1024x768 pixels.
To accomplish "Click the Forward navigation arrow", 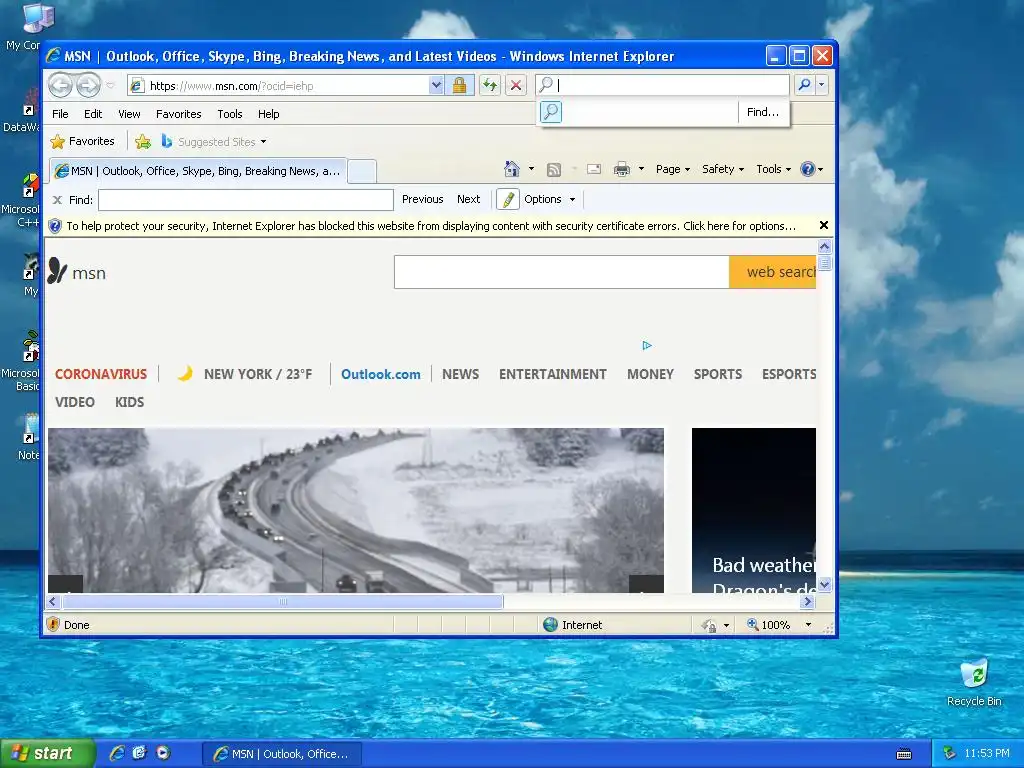I will [x=88, y=85].
